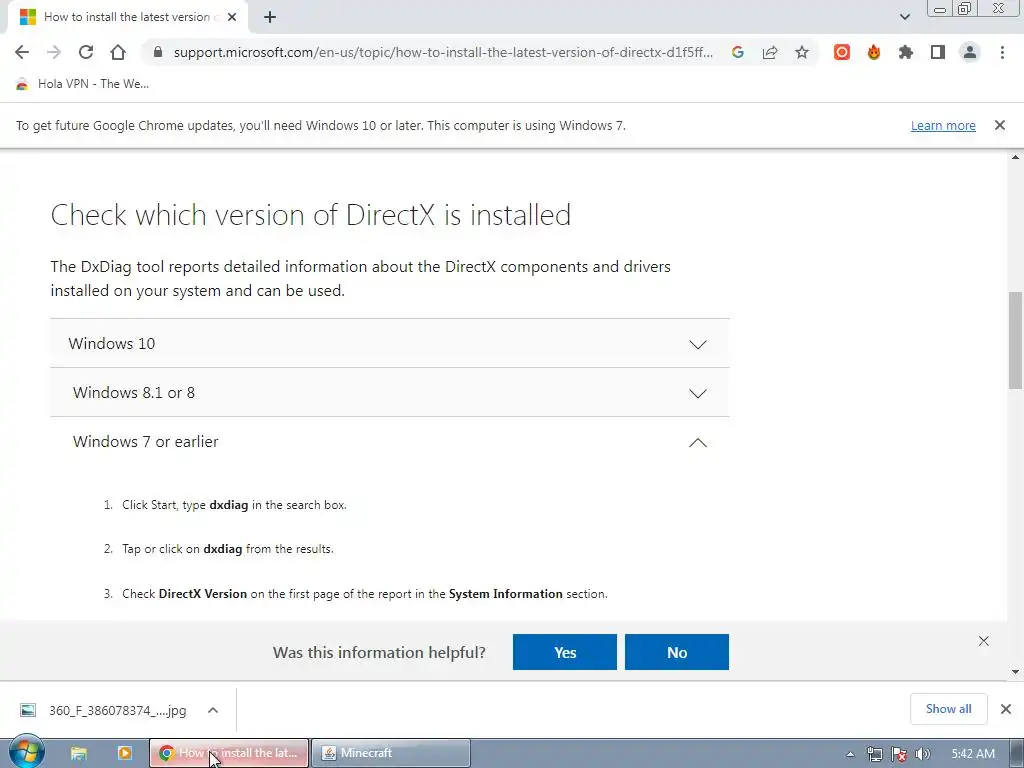
Task: Select the DirectX support browser tab
Action: point(127,17)
